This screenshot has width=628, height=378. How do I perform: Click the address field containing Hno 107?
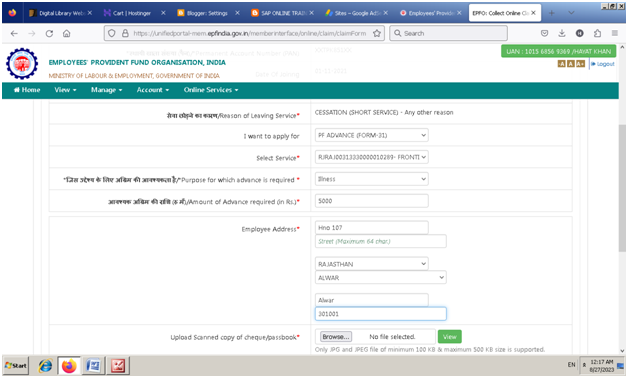point(372,228)
